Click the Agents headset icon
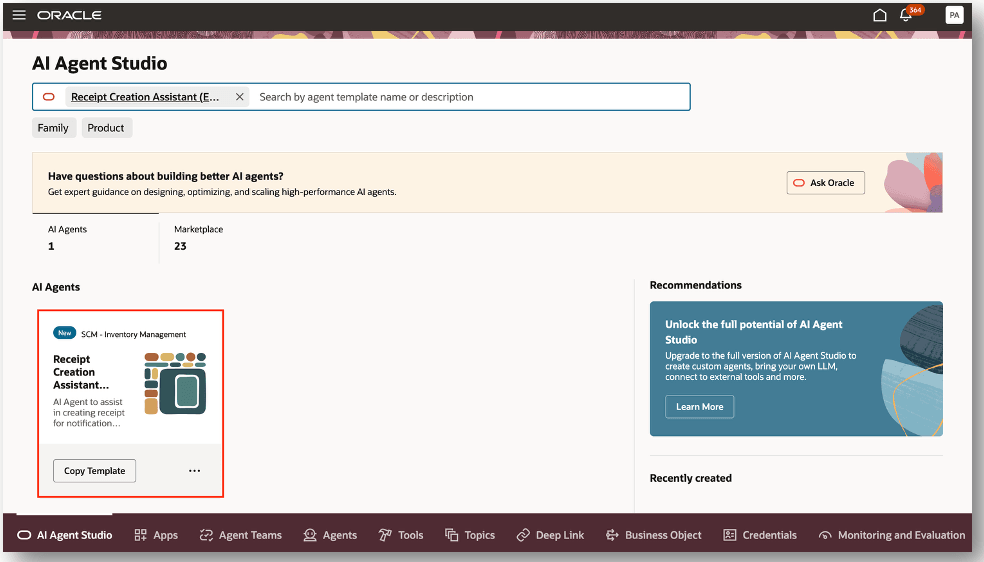Viewport: 984px width, 562px height. pyautogui.click(x=310, y=535)
